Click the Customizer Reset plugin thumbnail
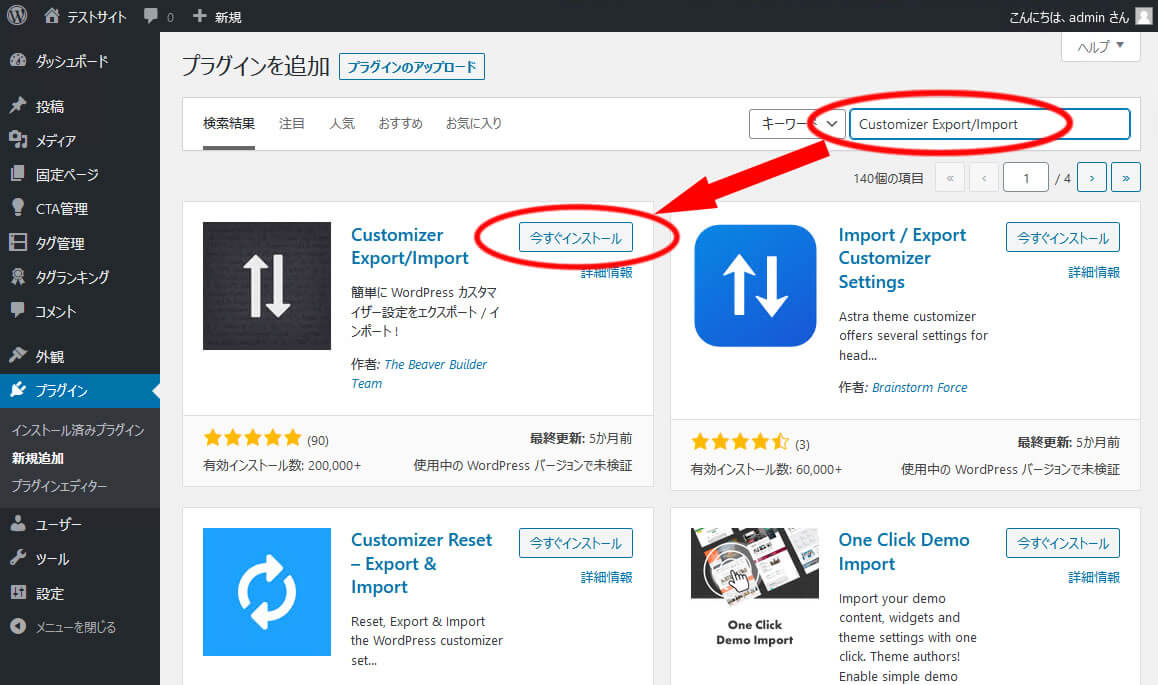The image size is (1158, 685). (267, 591)
